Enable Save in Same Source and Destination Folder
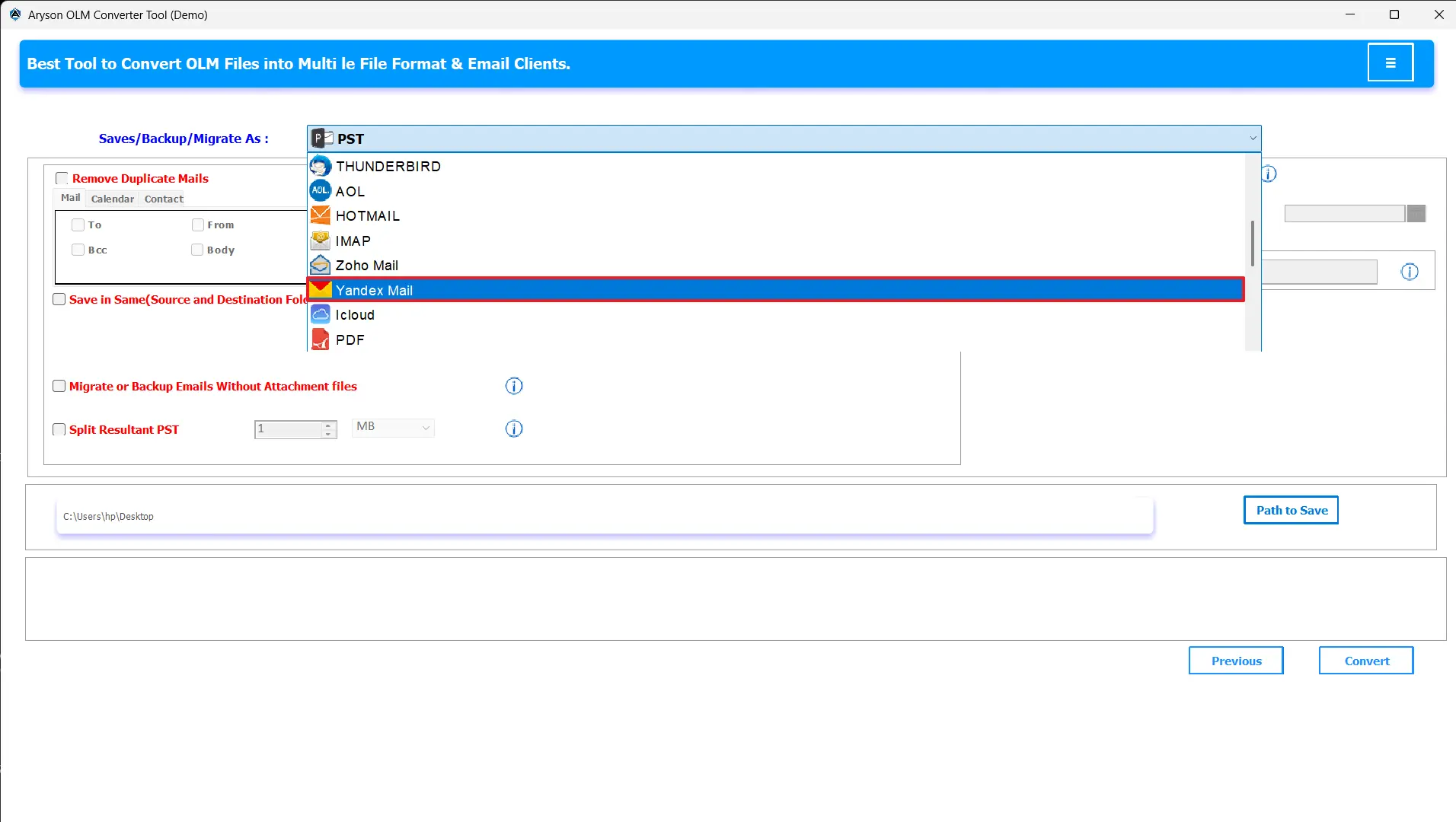 coord(59,299)
